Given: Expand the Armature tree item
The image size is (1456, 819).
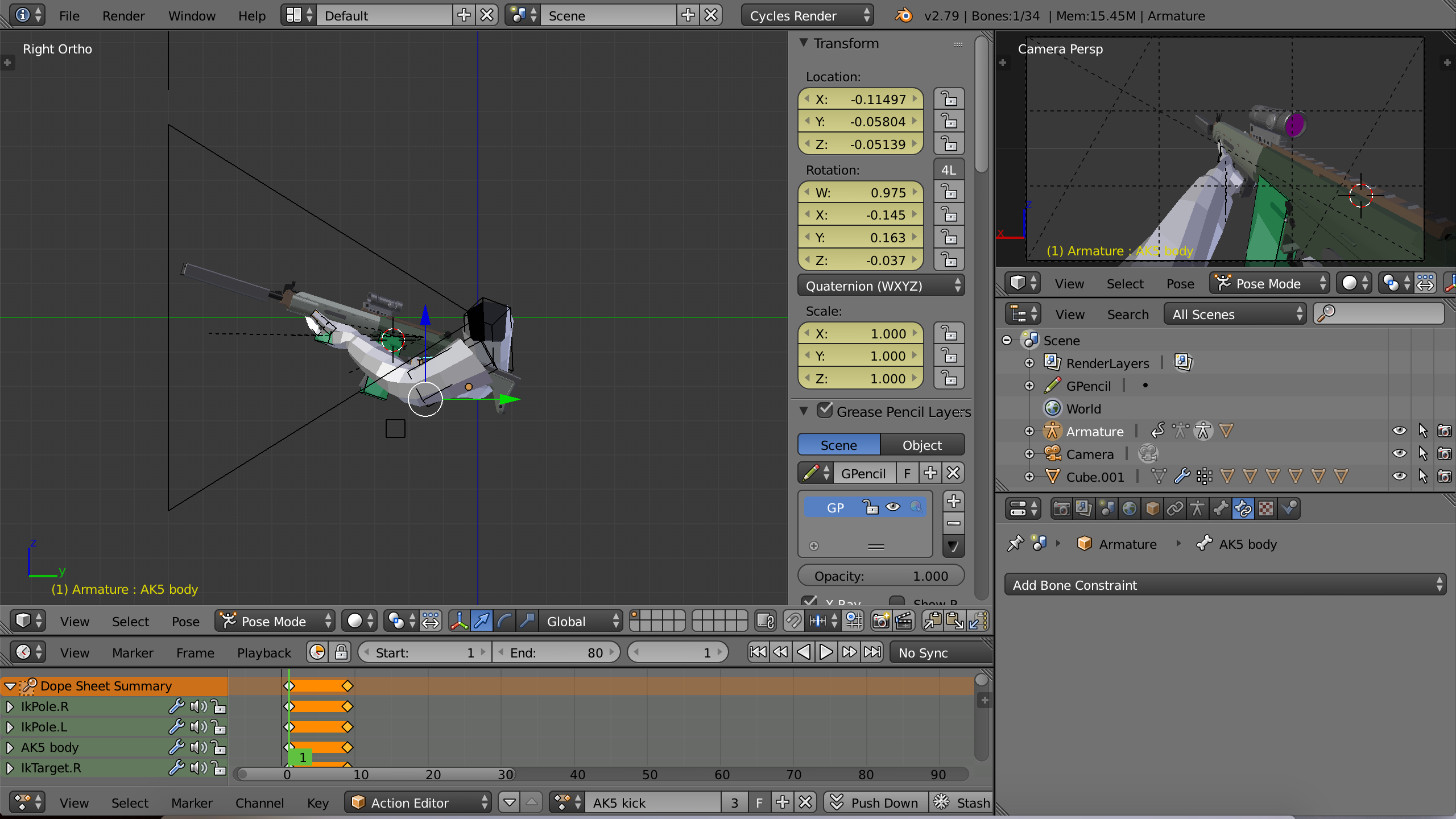Looking at the screenshot, I should pos(1029,431).
